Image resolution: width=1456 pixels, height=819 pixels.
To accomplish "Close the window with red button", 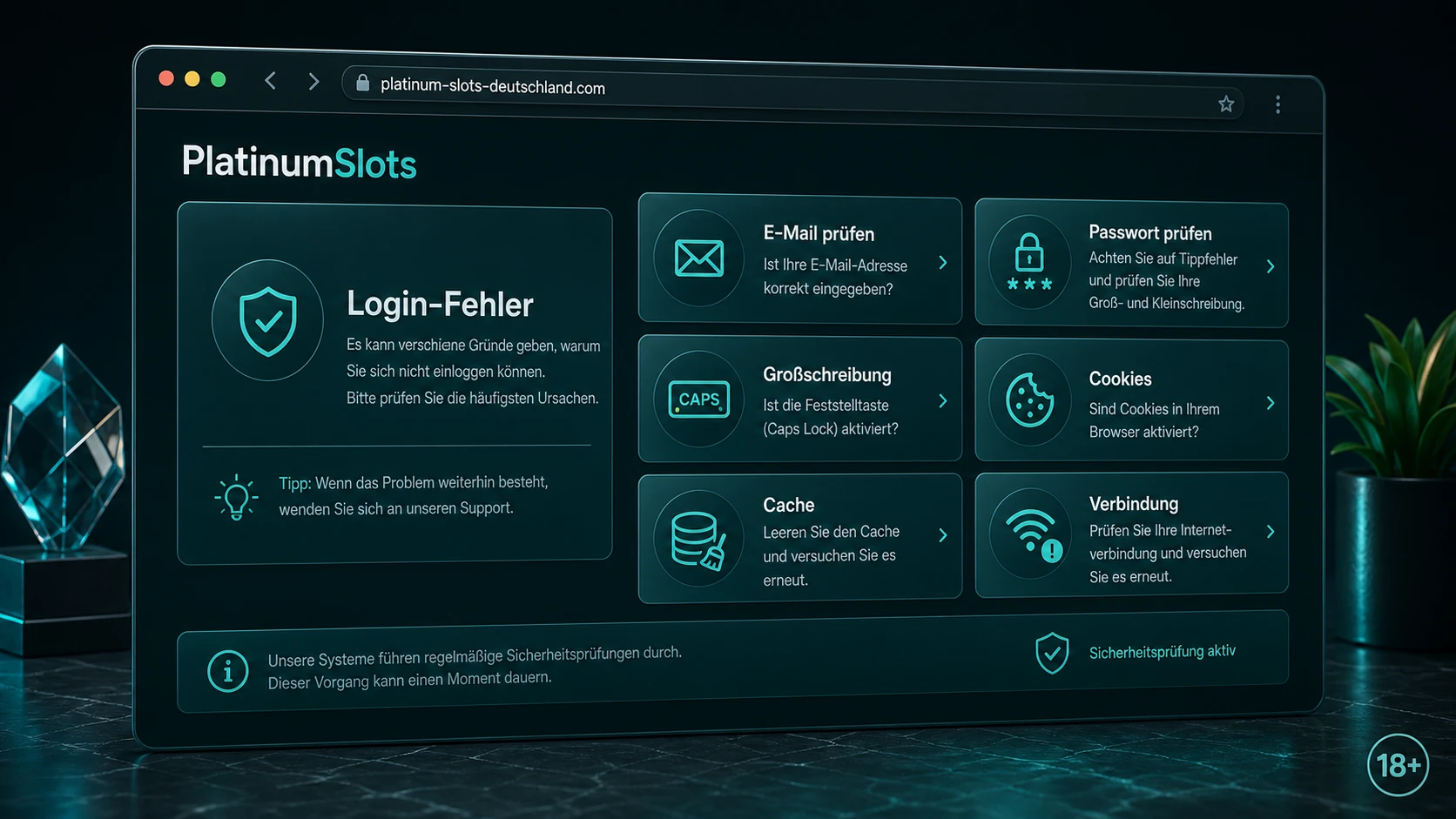I will click(x=166, y=78).
